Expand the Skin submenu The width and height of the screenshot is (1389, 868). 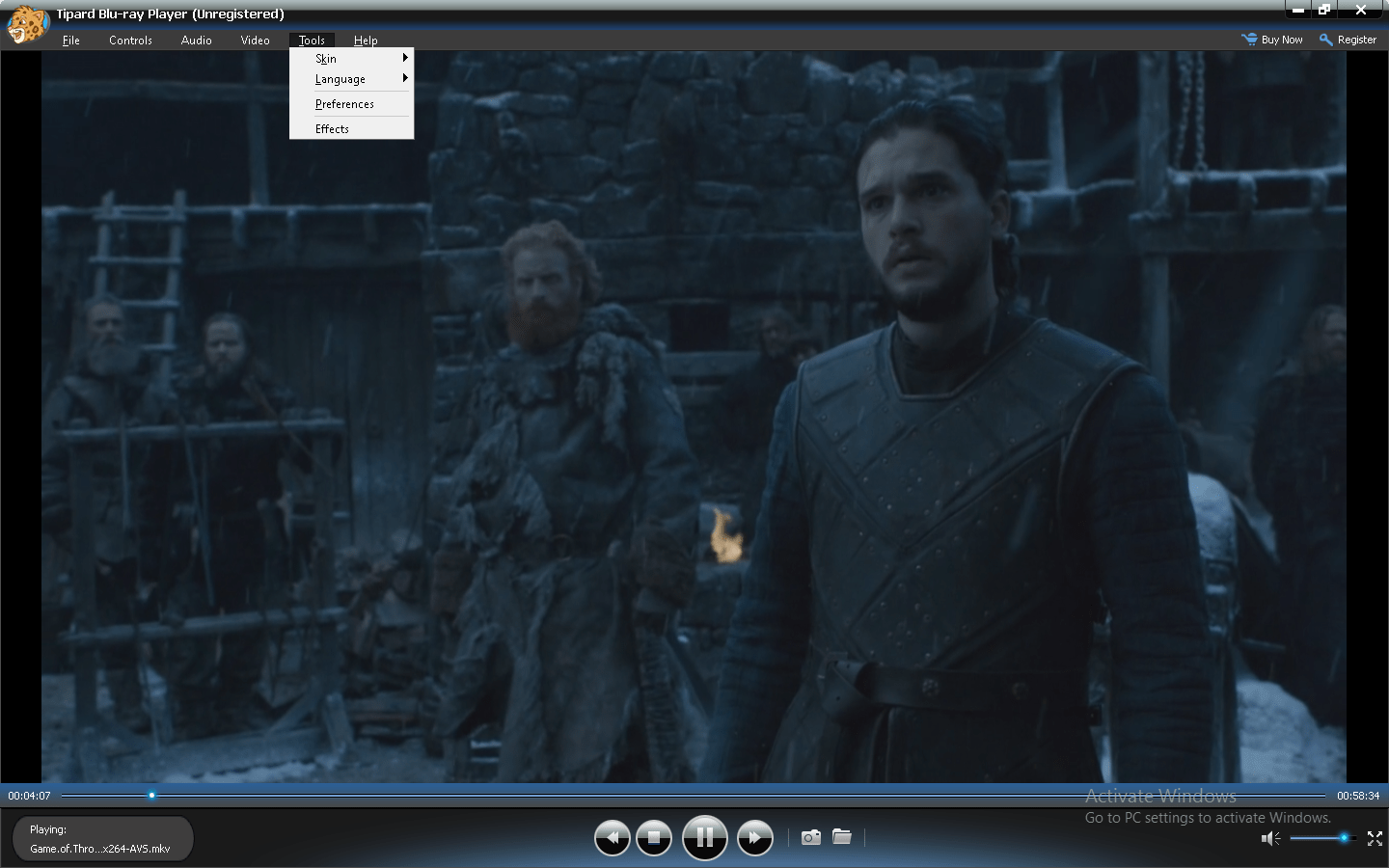pyautogui.click(x=352, y=59)
